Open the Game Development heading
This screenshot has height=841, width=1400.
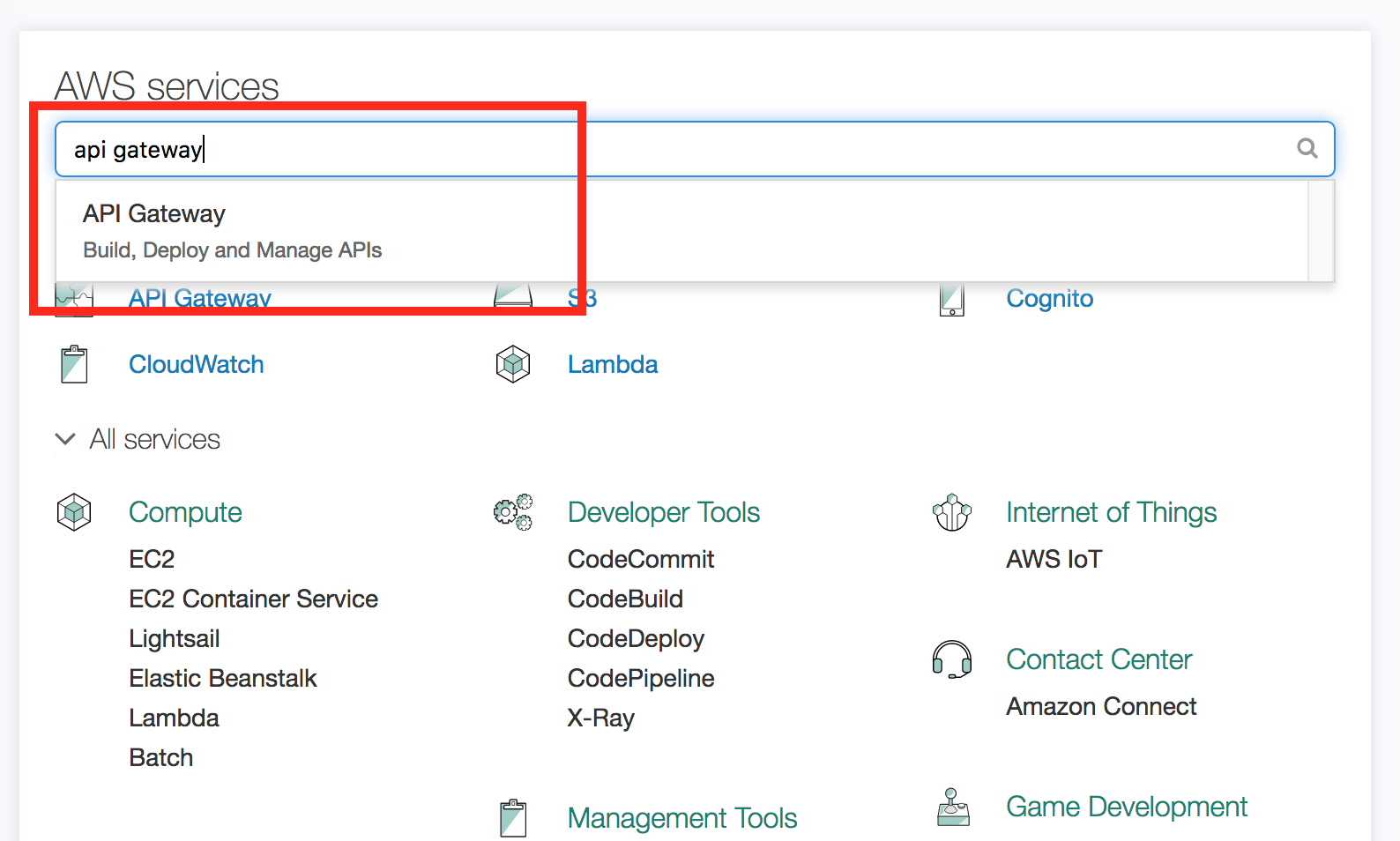pos(1127,807)
